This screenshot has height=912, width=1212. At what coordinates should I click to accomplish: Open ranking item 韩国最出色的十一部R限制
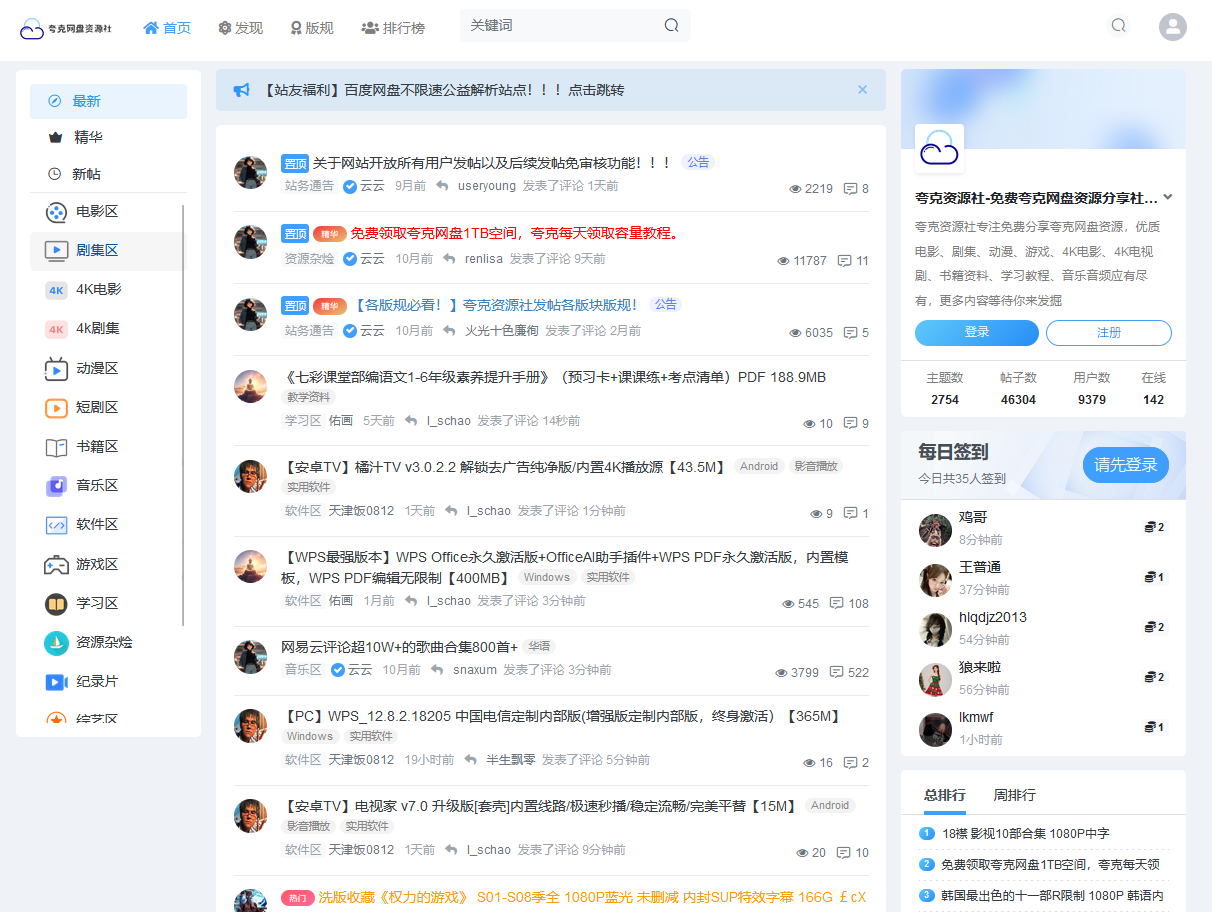(1052, 896)
